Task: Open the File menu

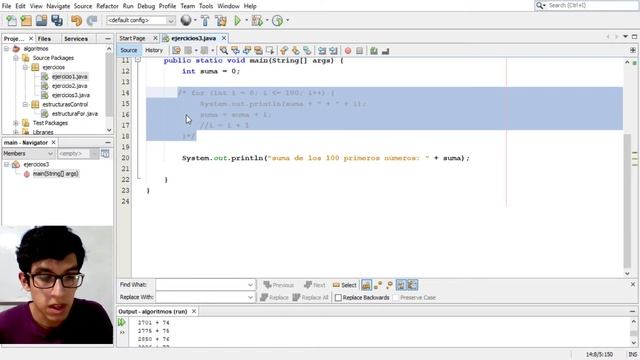Action: [7, 6]
